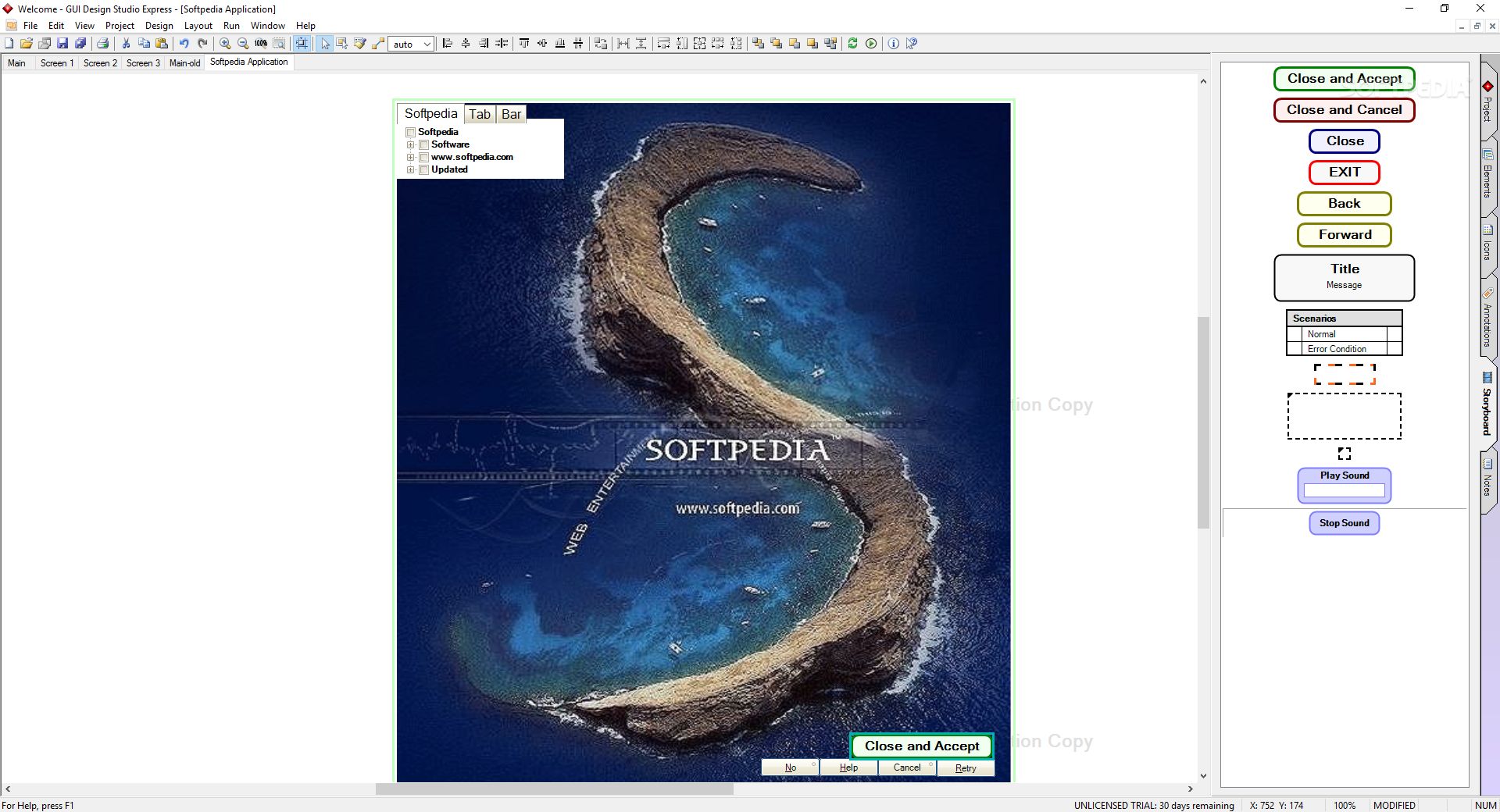The image size is (1500, 812).
Task: Click the canvas scroll down arrow
Action: point(1203,776)
